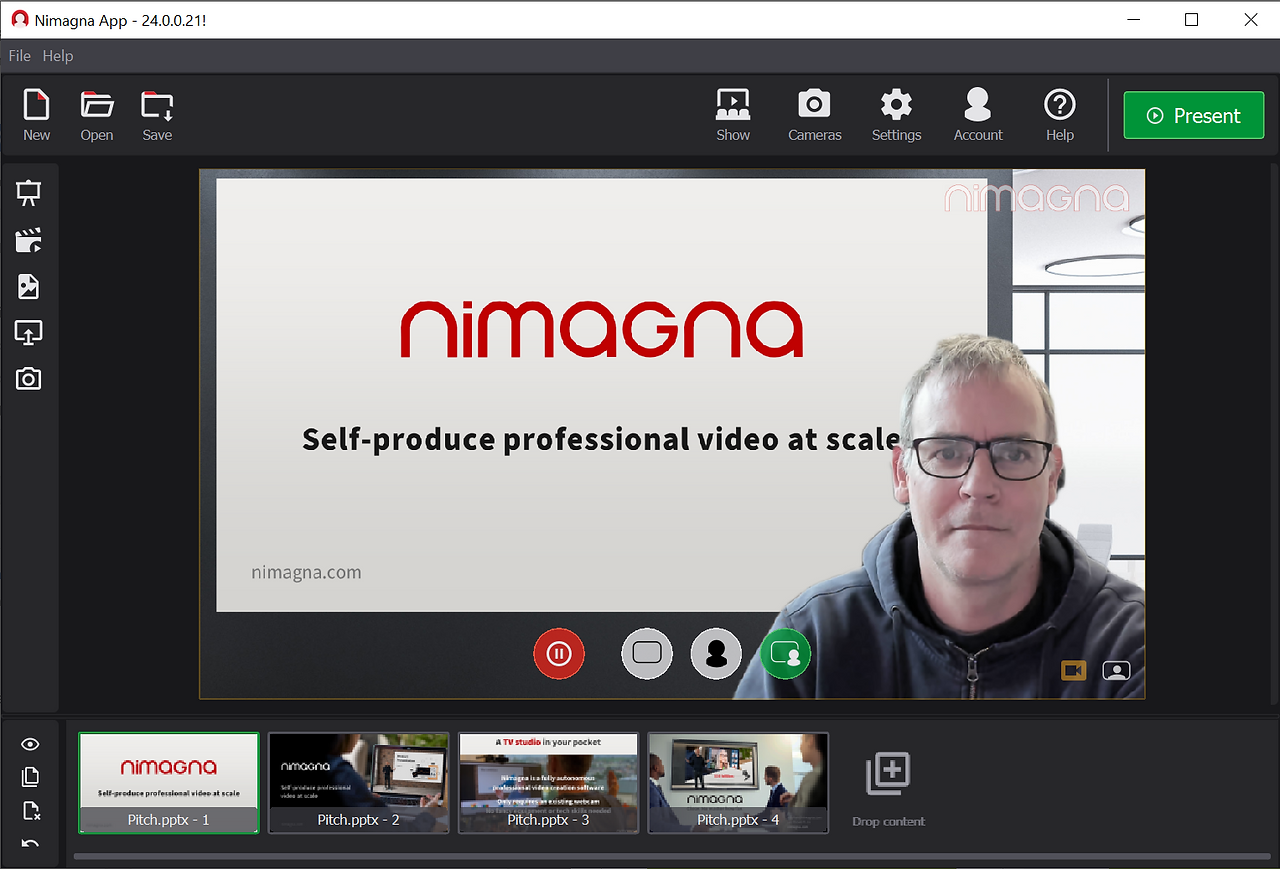
Task: Undo the last action in slide strip
Action: (x=30, y=843)
